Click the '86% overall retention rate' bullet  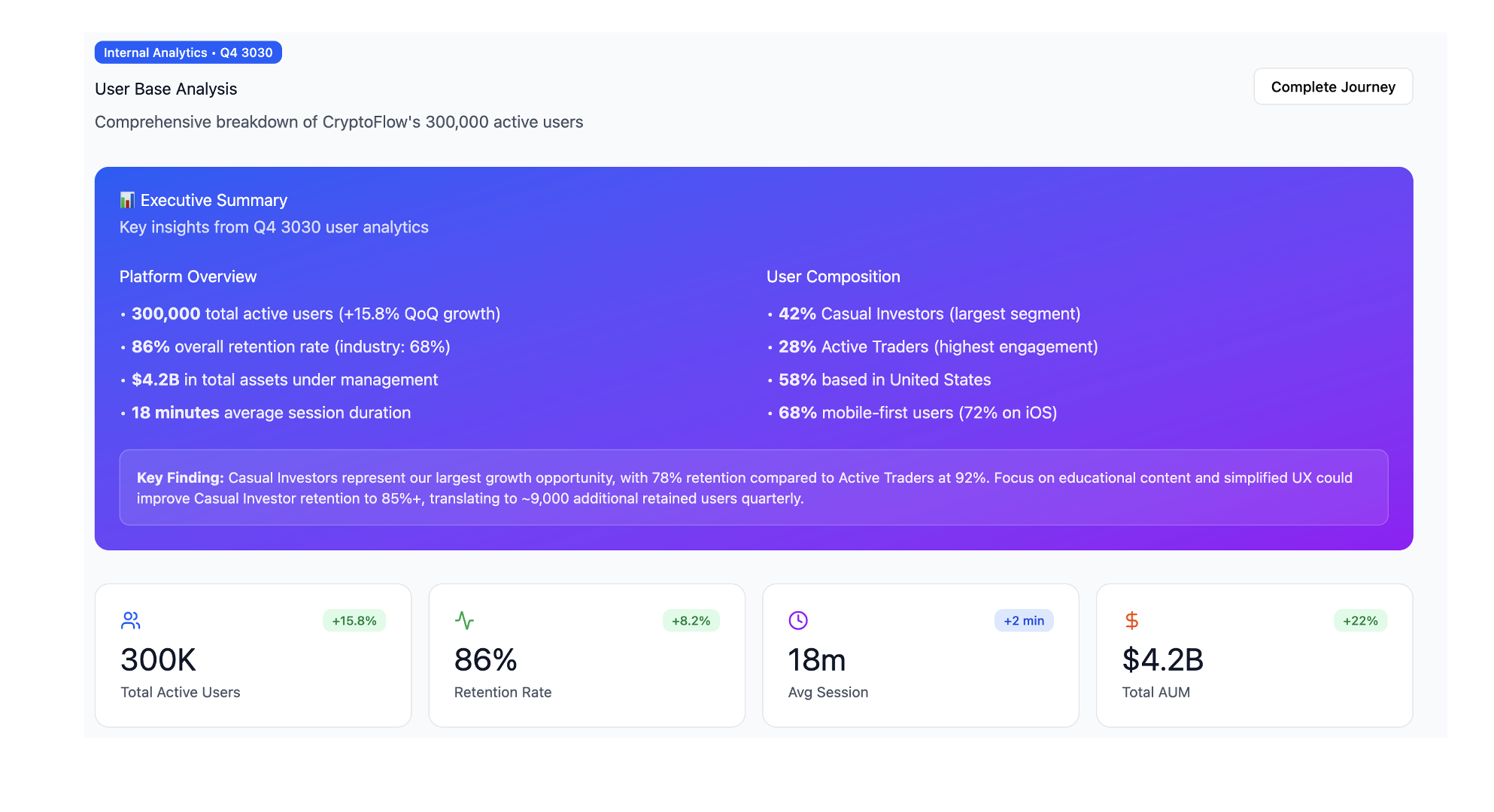tap(285, 347)
